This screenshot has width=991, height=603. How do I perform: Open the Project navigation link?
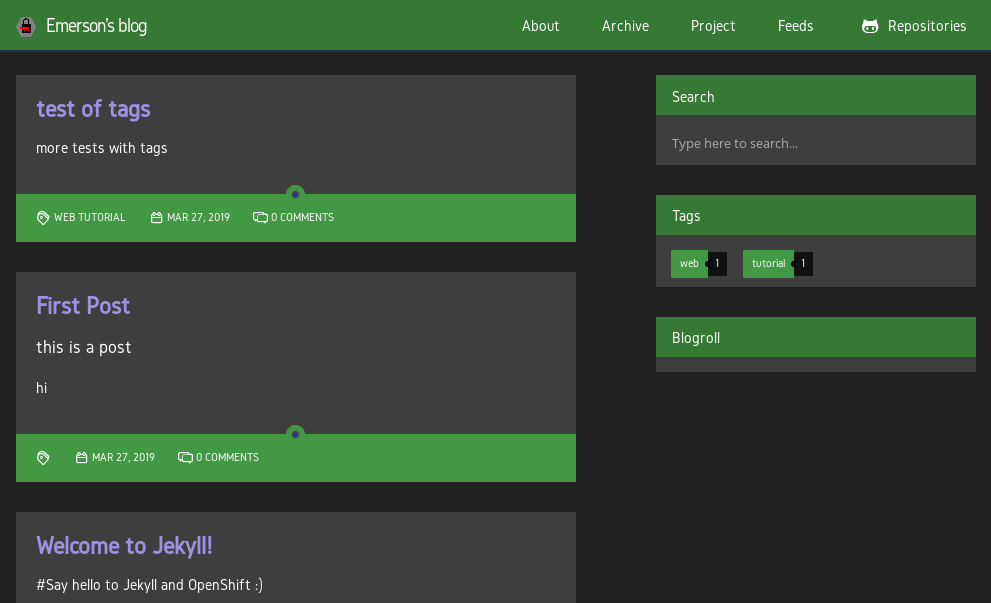point(713,26)
